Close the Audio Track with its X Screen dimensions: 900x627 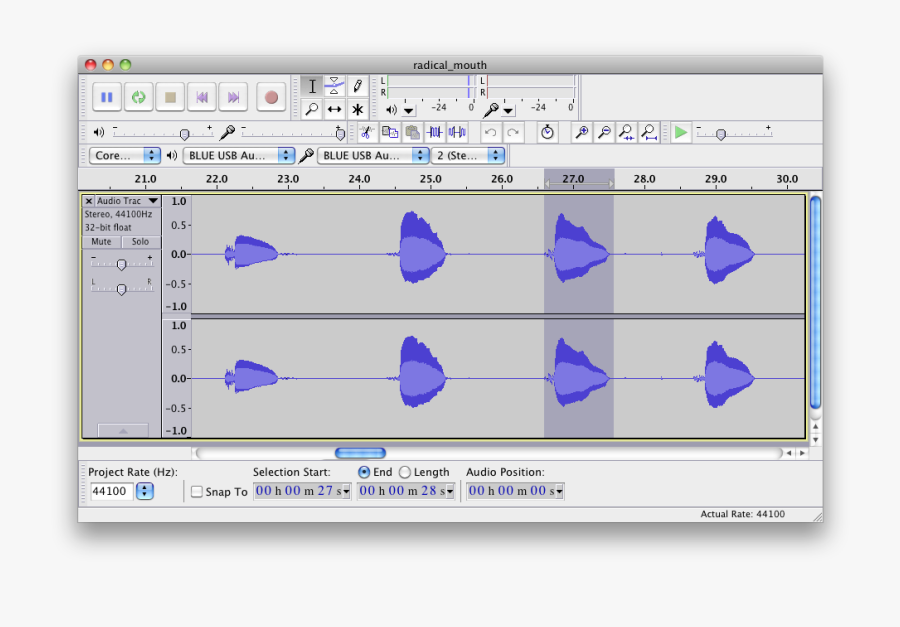89,200
